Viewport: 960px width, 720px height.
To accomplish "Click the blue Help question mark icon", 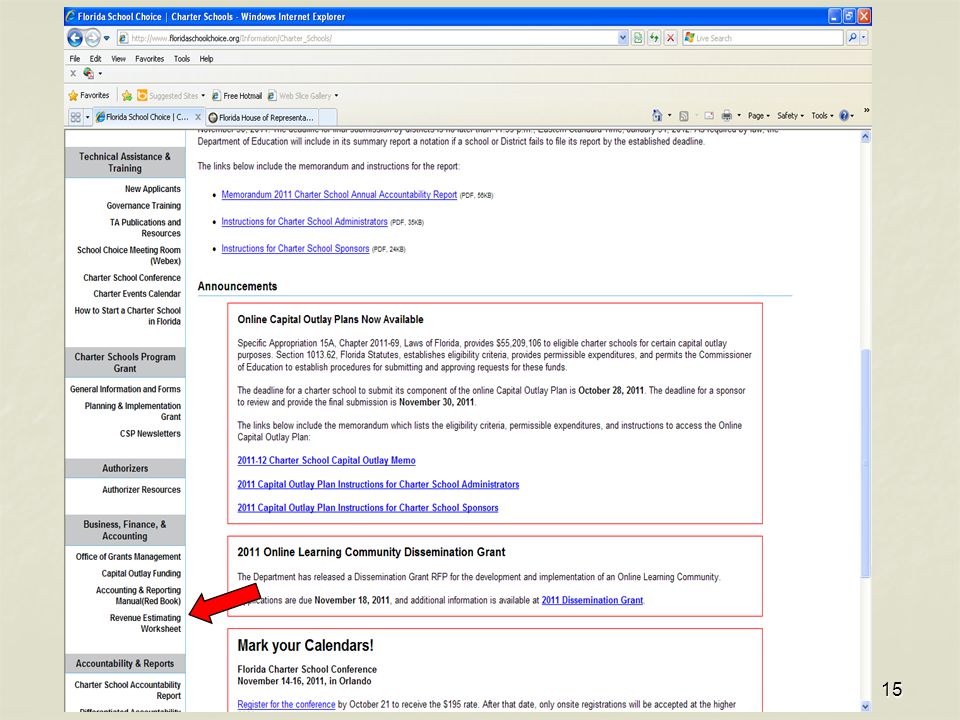I will tap(844, 116).
